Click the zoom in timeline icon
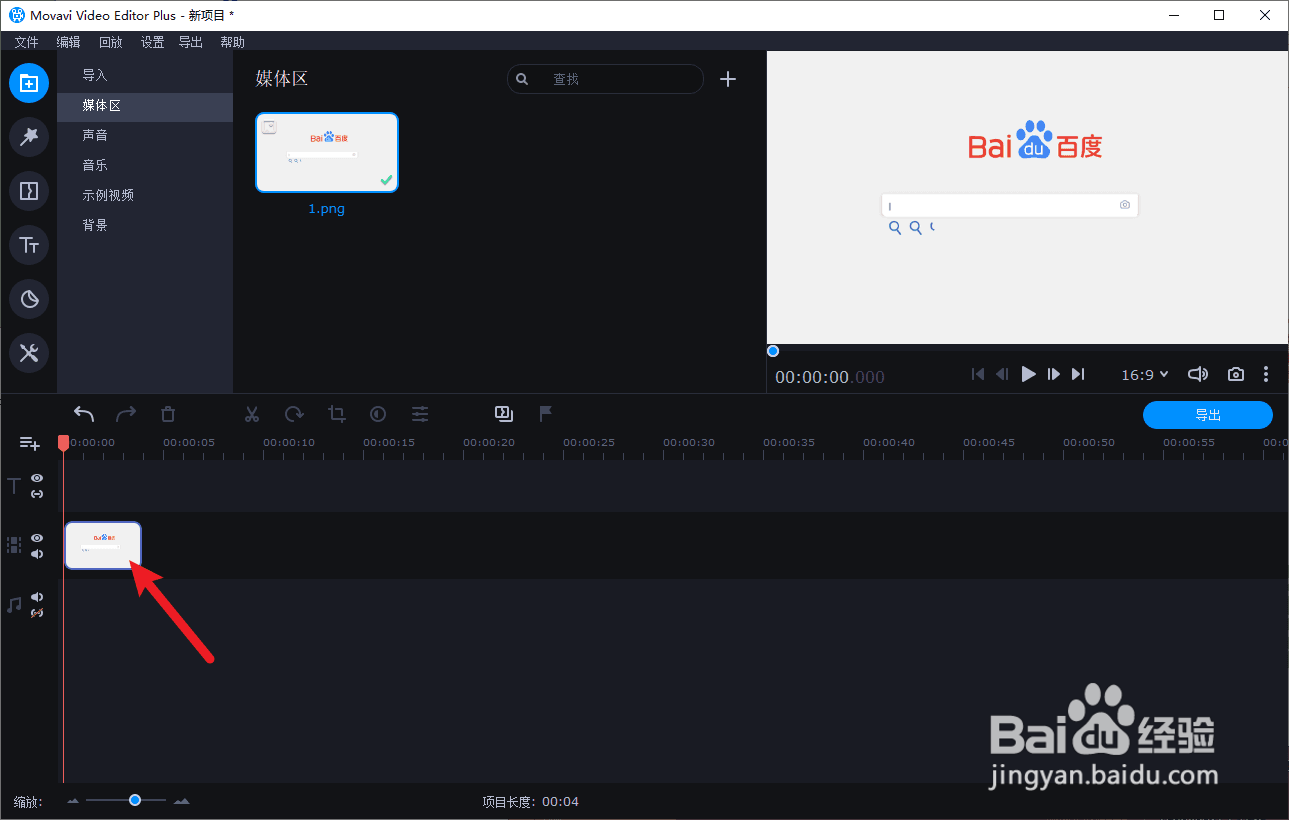Image resolution: width=1289 pixels, height=820 pixels. [x=182, y=801]
